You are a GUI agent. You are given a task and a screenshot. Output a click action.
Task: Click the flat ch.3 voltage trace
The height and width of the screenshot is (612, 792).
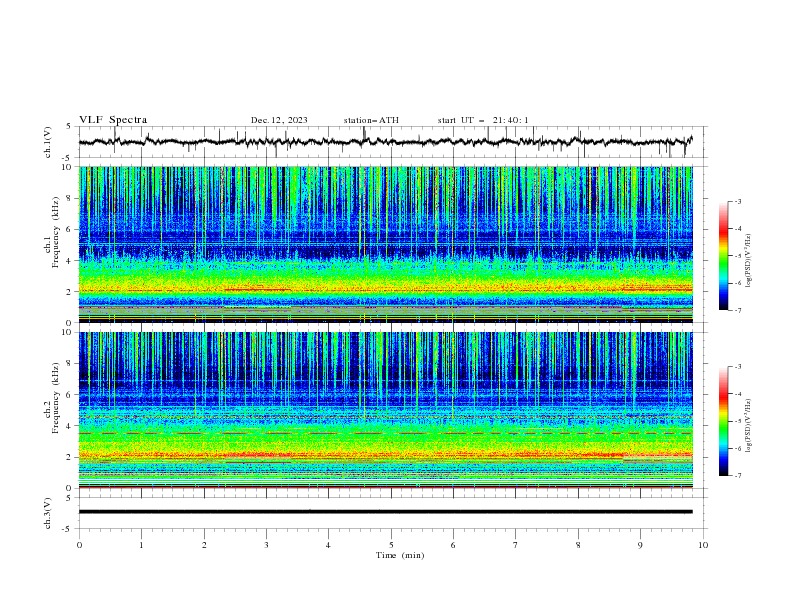click(386, 512)
